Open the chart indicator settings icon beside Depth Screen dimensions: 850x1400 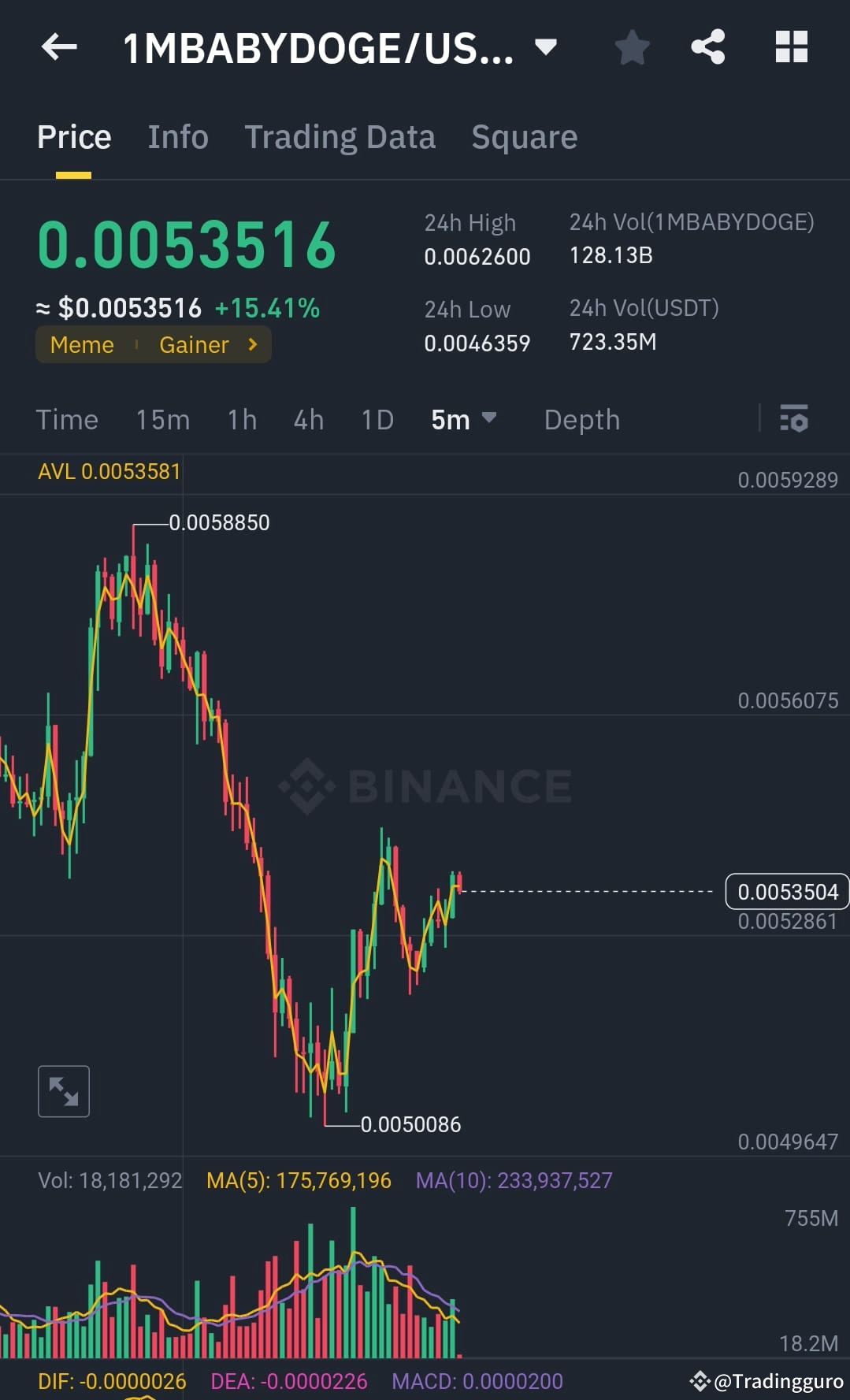[x=795, y=420]
